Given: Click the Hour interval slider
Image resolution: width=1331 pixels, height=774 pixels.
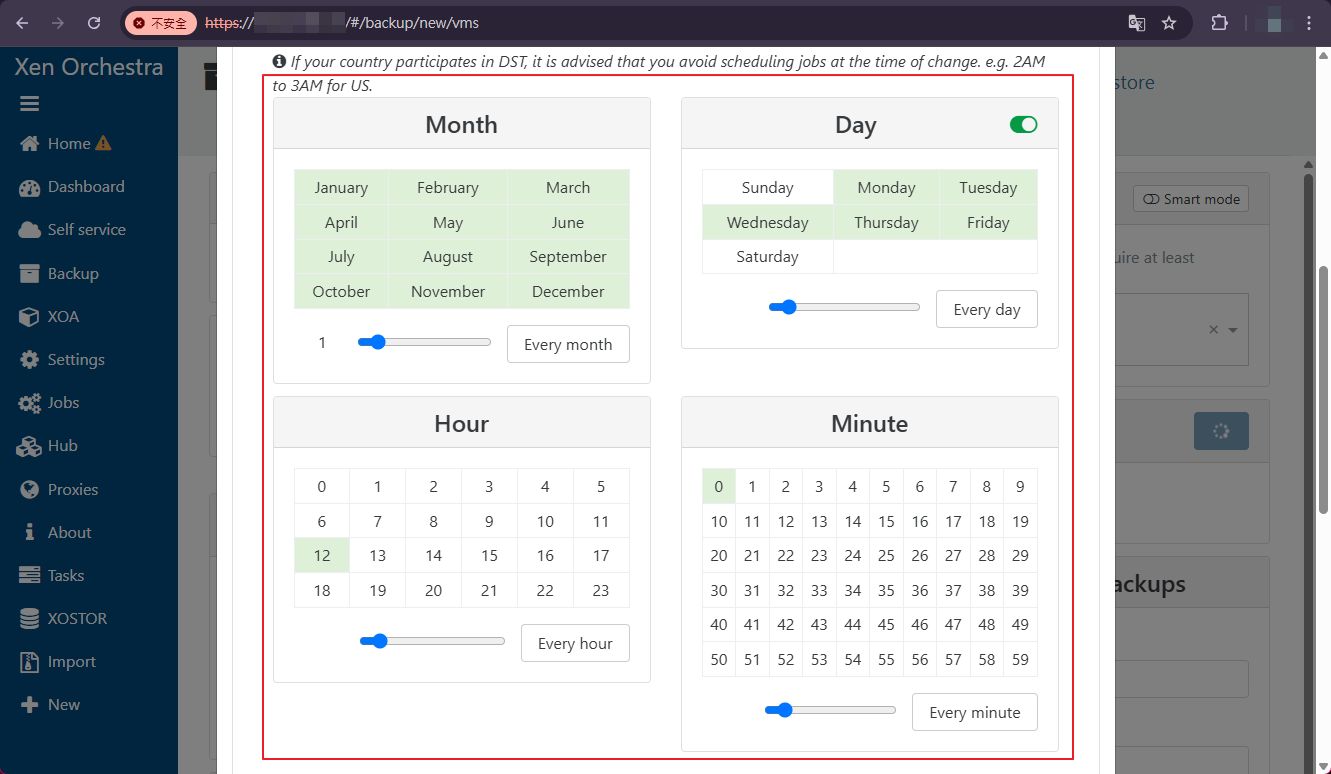Looking at the screenshot, I should point(432,641).
